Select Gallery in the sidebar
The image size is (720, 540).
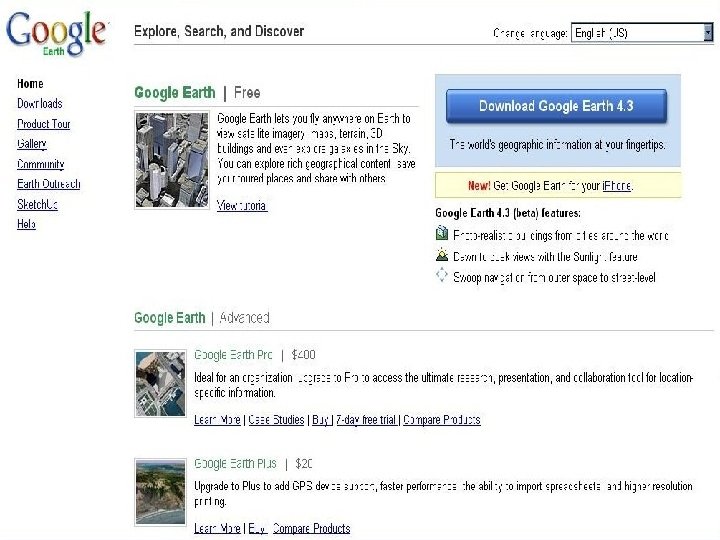click(31, 144)
